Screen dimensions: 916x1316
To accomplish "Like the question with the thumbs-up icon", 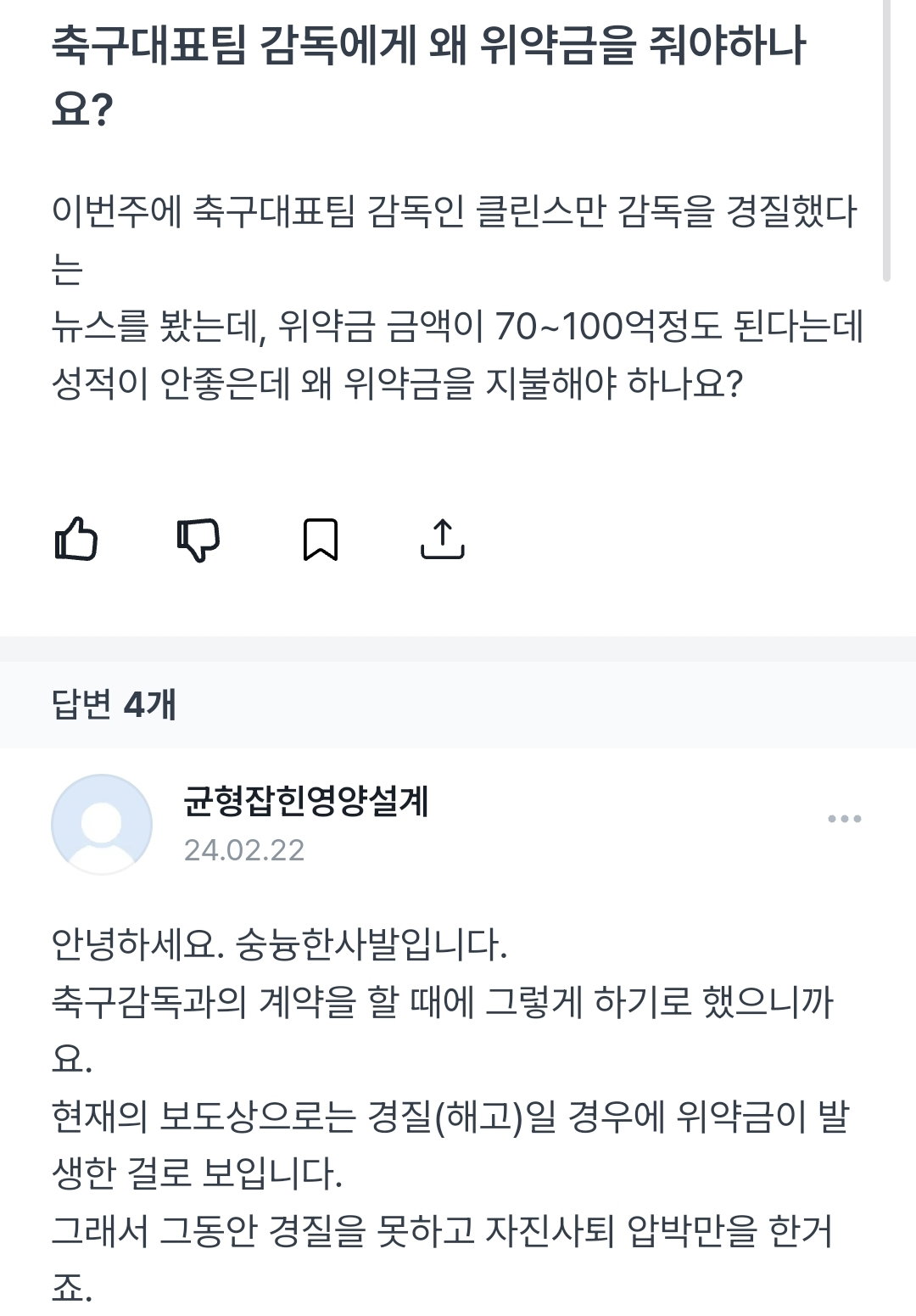I will click(x=76, y=540).
